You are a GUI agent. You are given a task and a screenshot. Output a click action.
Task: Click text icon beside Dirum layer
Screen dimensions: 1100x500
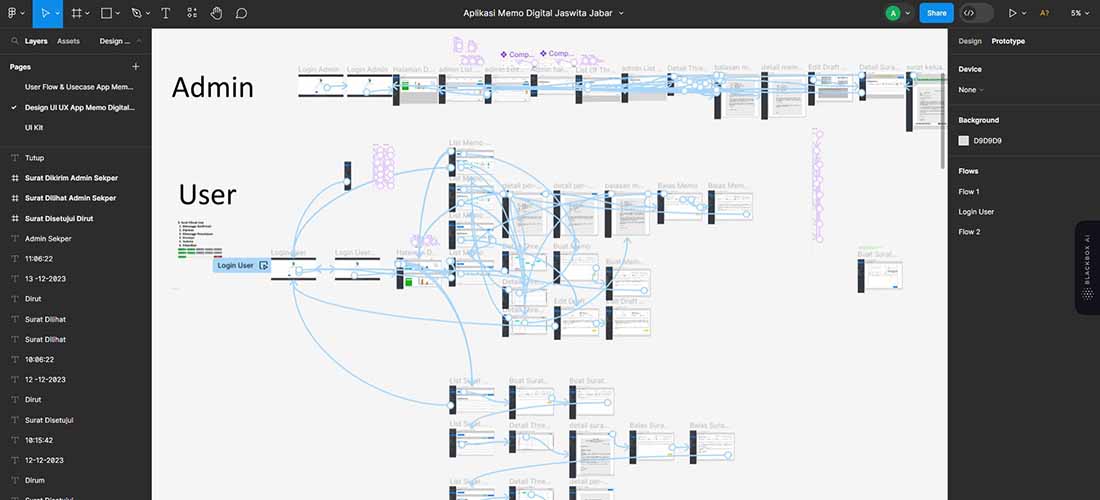coord(15,480)
